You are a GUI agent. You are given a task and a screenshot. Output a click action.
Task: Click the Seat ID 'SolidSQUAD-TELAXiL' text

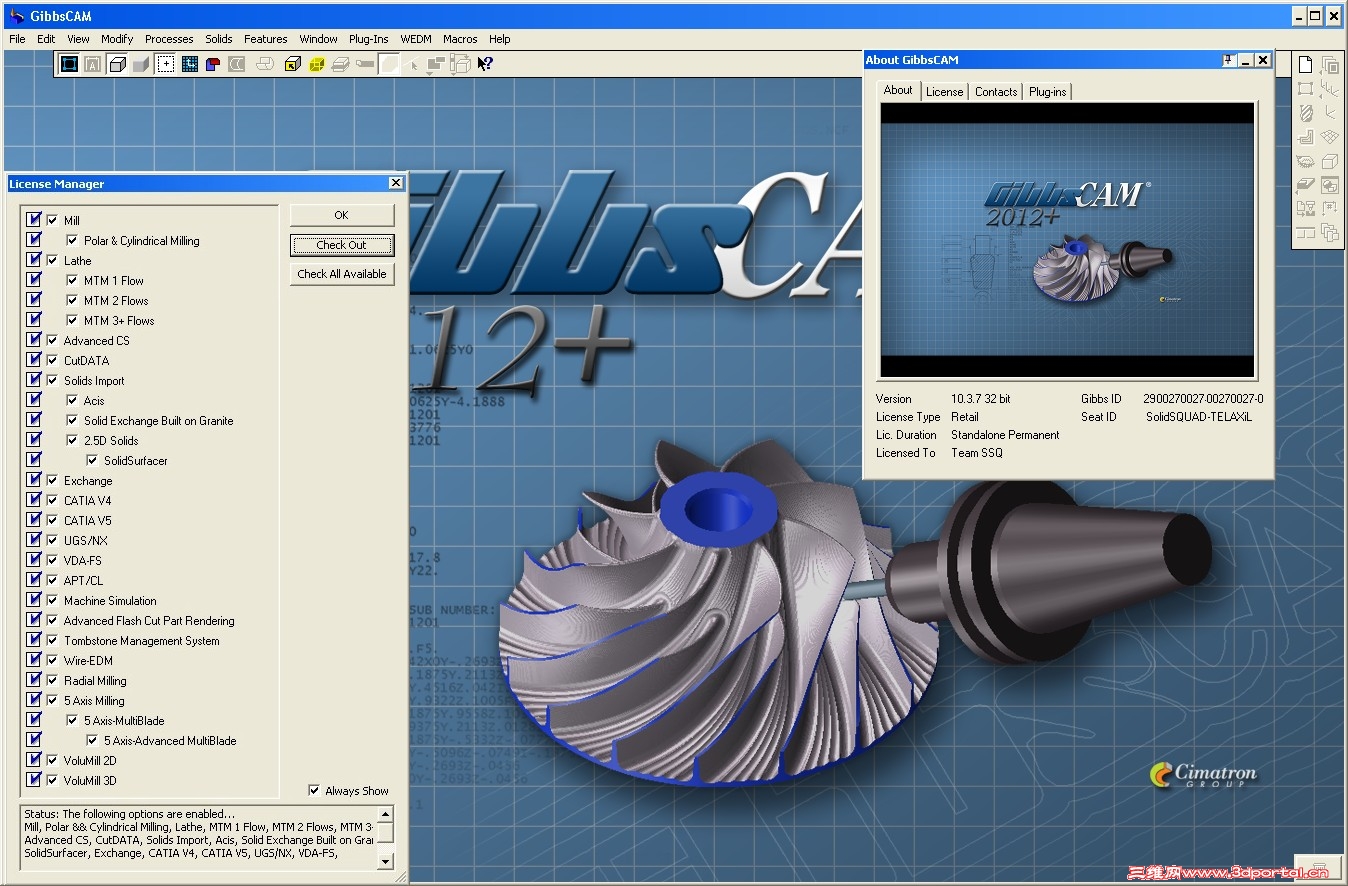pyautogui.click(x=1198, y=416)
